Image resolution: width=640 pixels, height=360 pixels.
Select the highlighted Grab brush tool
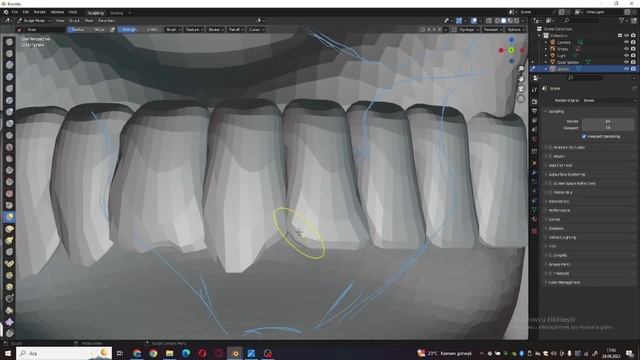(9, 217)
